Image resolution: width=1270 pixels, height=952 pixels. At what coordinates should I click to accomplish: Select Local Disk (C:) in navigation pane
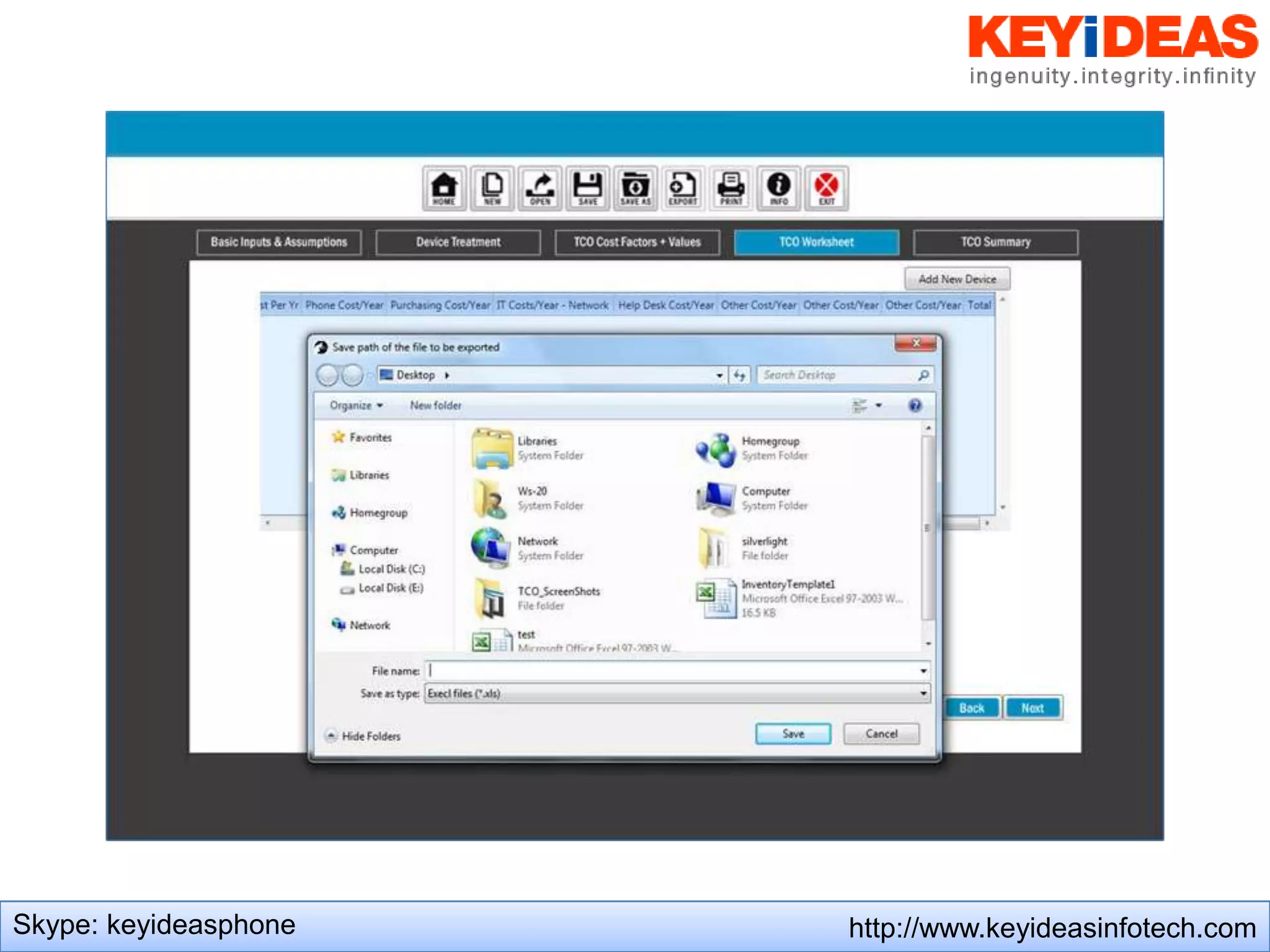(383, 569)
